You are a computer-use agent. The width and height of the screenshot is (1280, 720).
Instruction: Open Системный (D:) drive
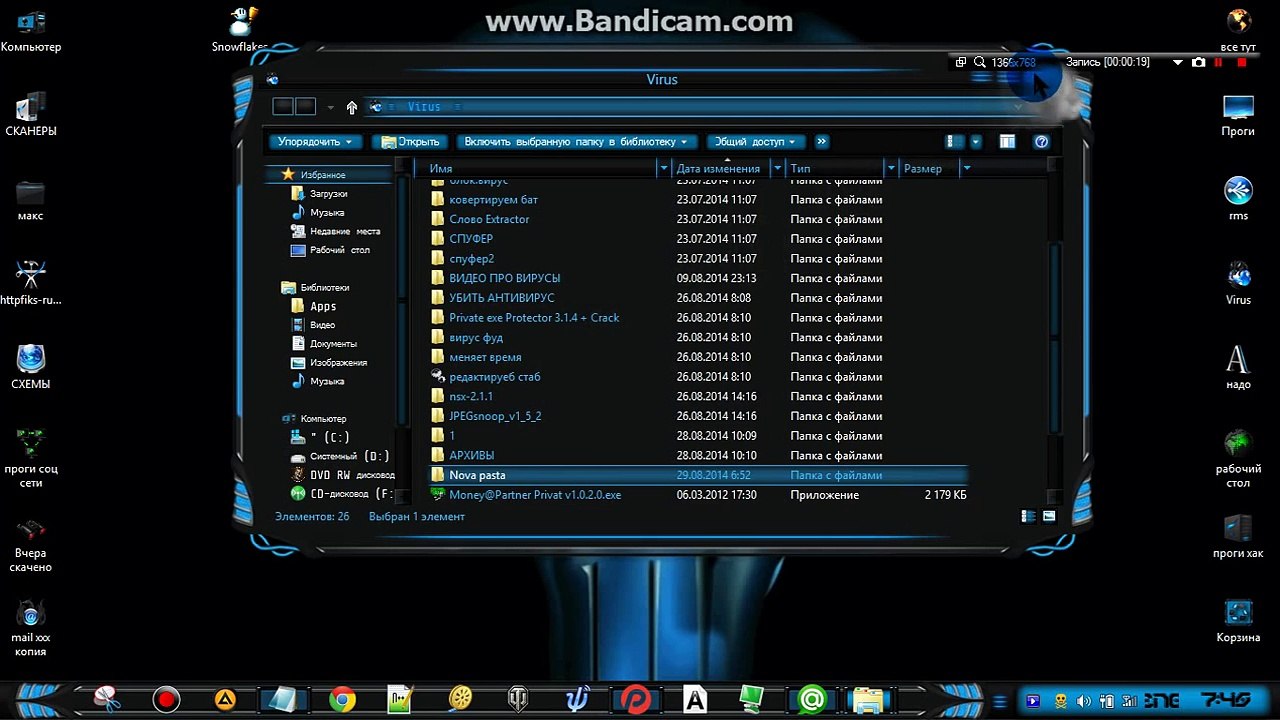coord(349,456)
